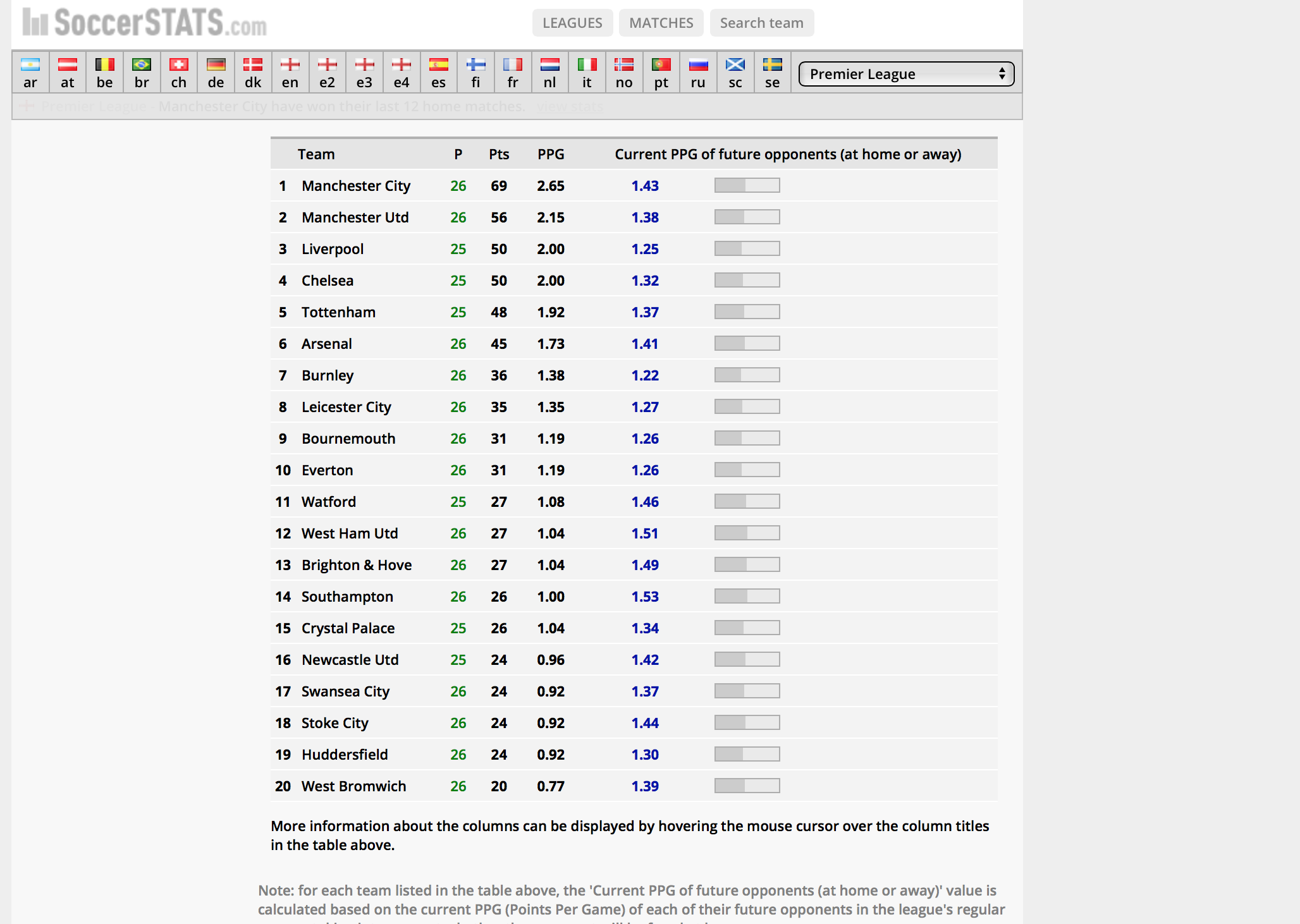Select the Belgium flag (be) league
This screenshot has height=924, width=1300.
coord(105,73)
